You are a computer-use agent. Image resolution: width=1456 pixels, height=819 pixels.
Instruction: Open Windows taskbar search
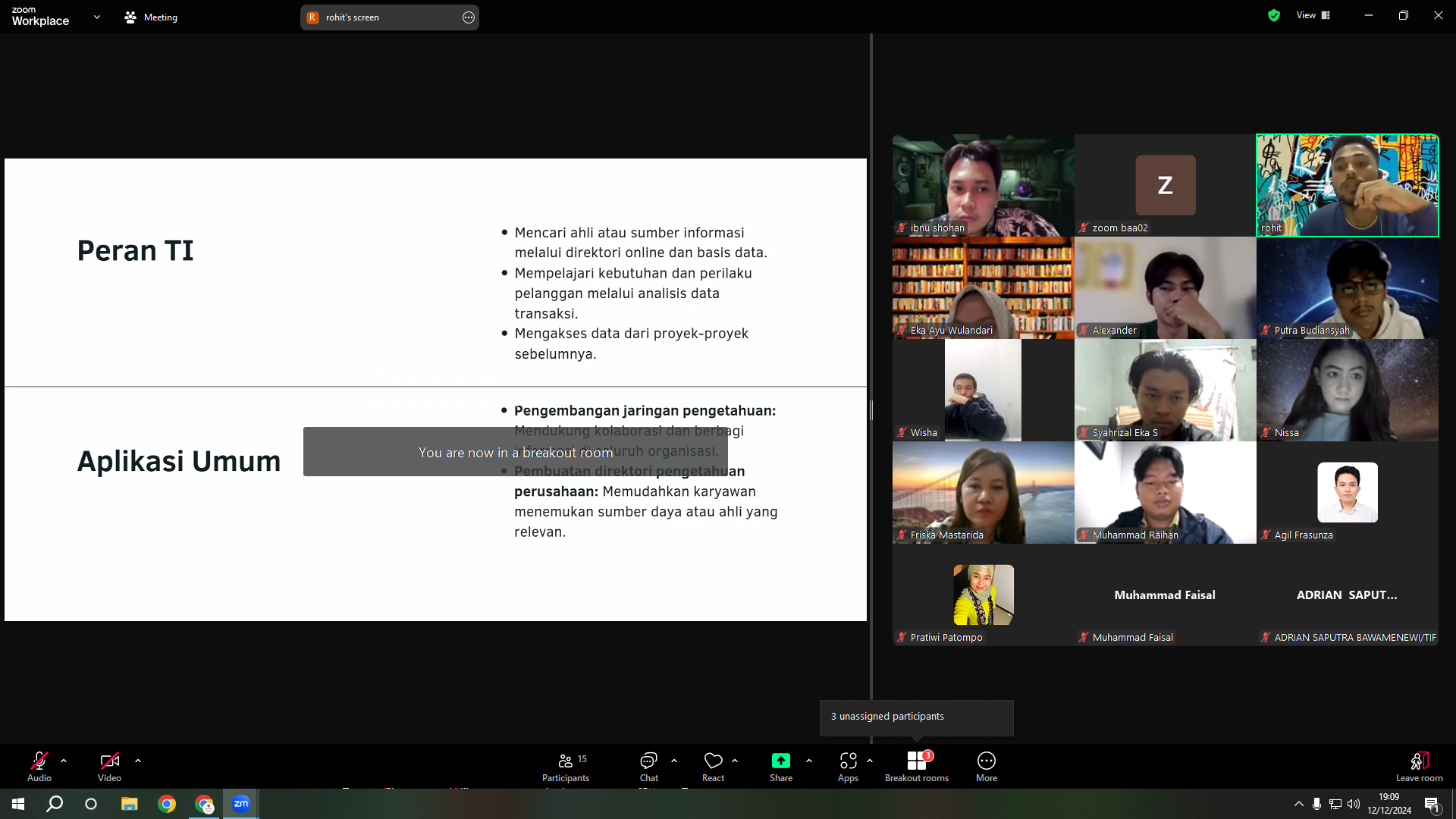tap(55, 804)
